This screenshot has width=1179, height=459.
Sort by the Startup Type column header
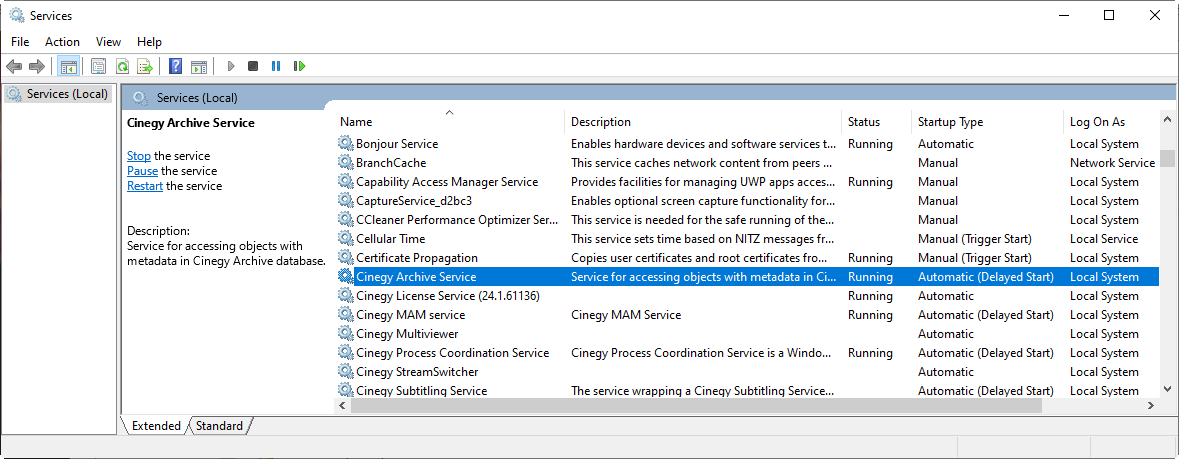coord(988,122)
